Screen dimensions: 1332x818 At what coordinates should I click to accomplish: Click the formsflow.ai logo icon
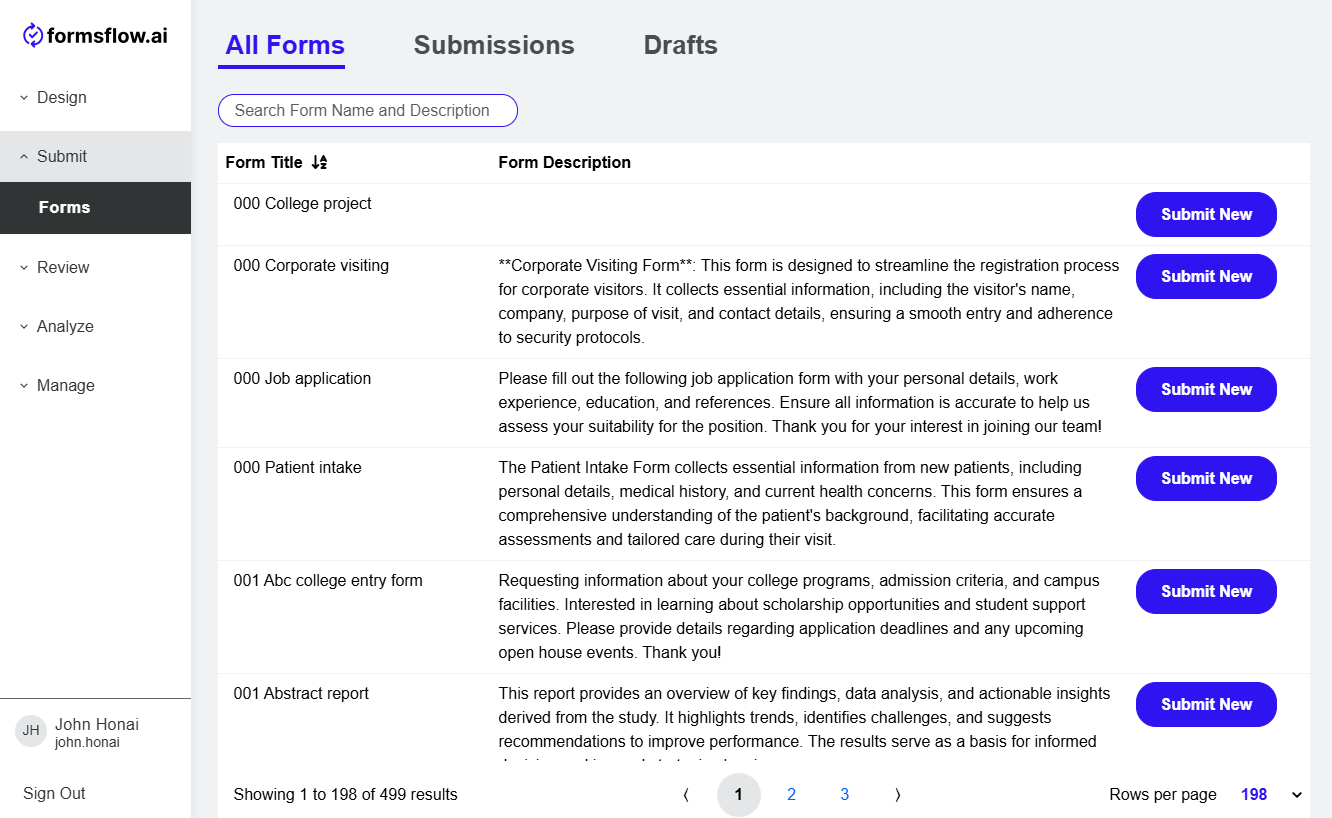pos(34,36)
